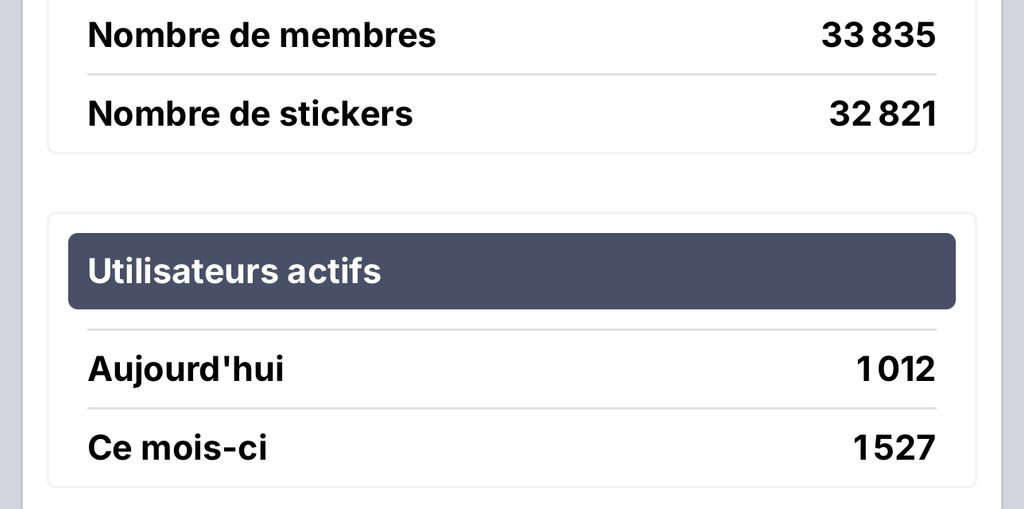Click the "Nombre de stickers" label
This screenshot has height=509, width=1024.
(x=250, y=114)
